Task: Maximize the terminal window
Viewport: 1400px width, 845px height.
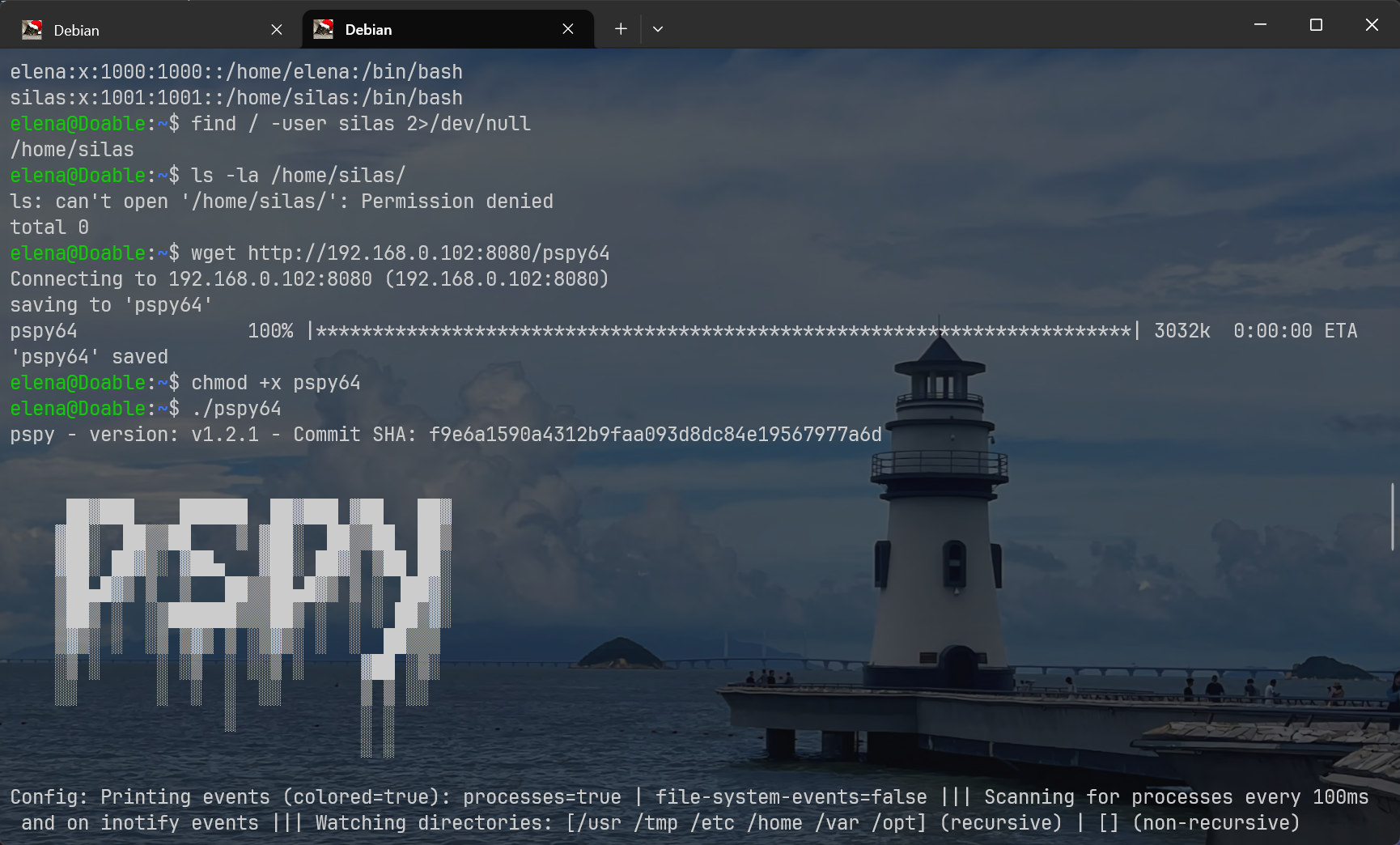Action: tap(1316, 25)
